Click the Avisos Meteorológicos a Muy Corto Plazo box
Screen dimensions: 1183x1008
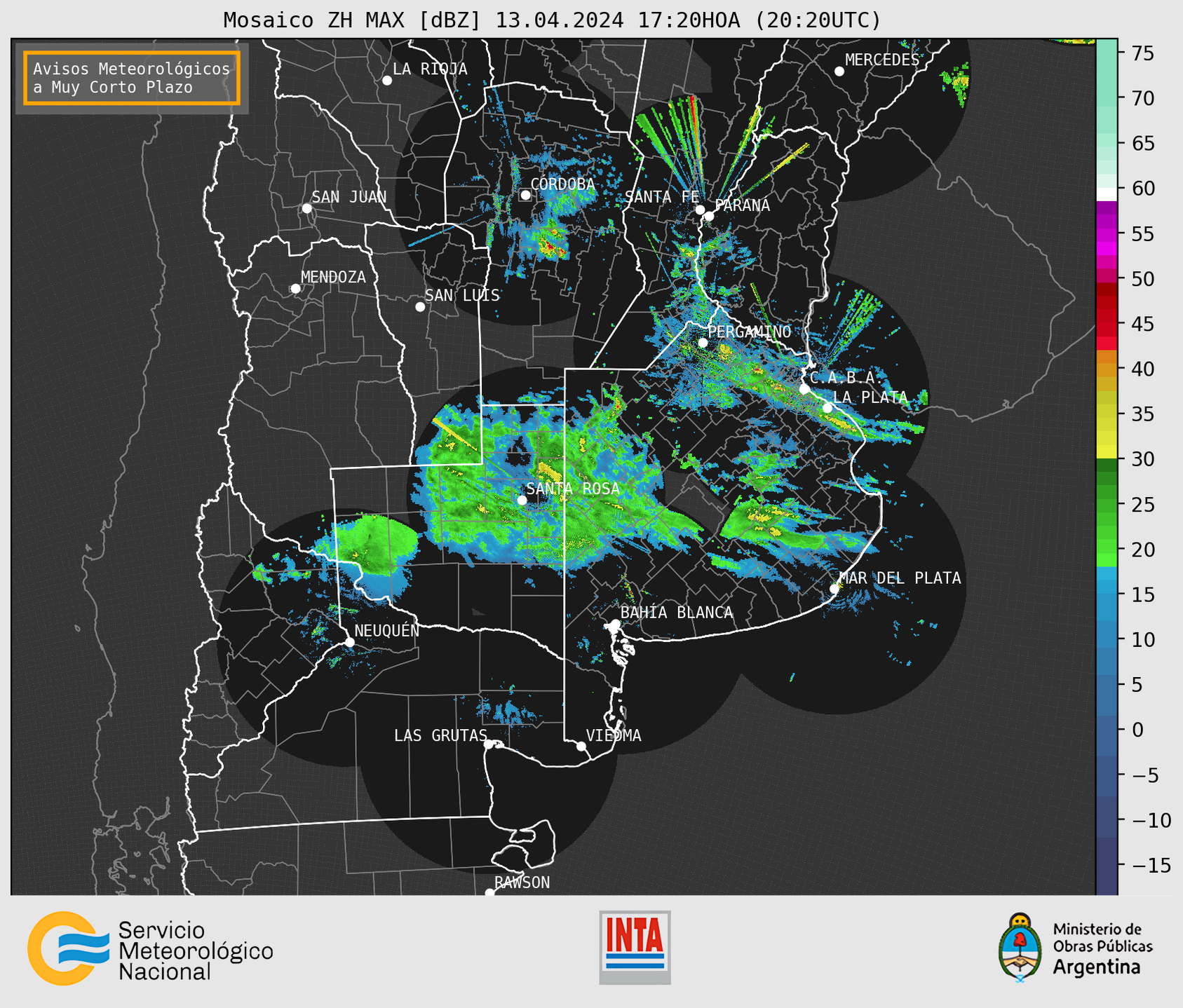[132, 78]
